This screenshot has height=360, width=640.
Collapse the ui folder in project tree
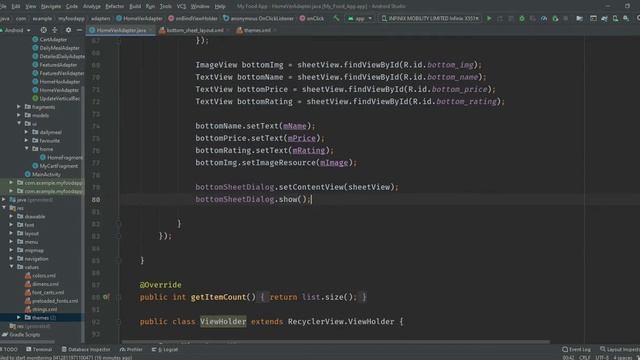click(x=19, y=124)
